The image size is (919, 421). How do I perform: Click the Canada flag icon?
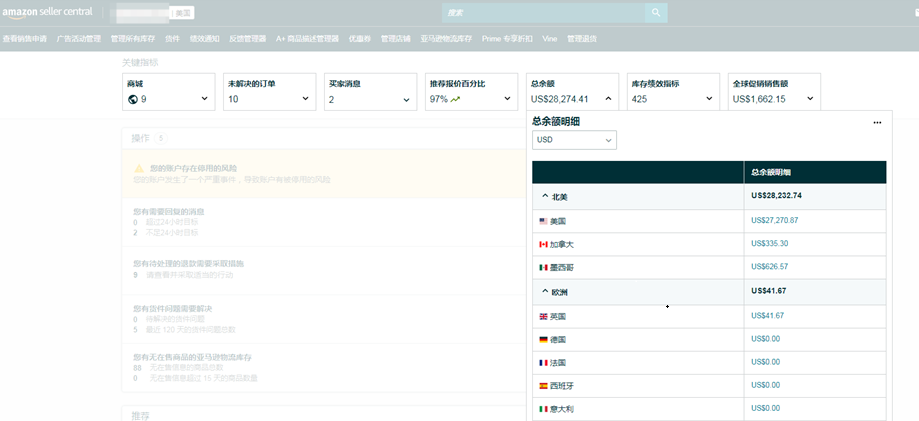(543, 244)
